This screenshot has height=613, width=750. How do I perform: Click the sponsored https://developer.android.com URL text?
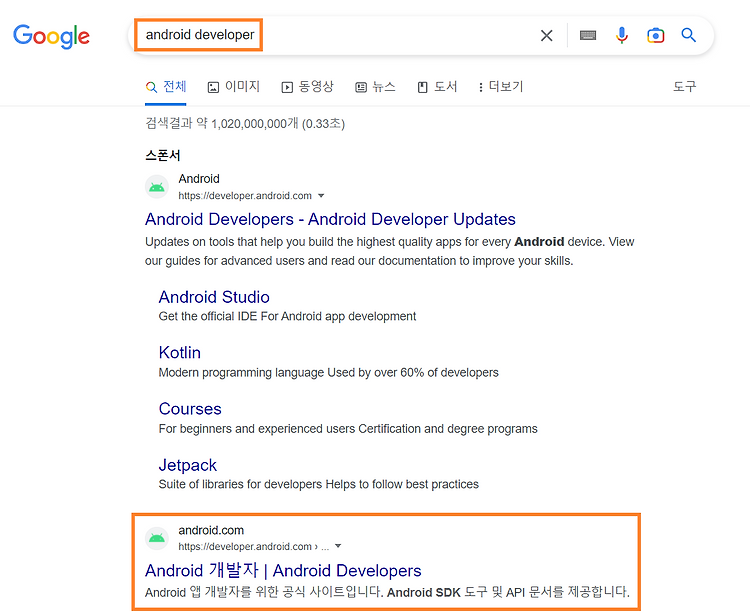tap(245, 196)
